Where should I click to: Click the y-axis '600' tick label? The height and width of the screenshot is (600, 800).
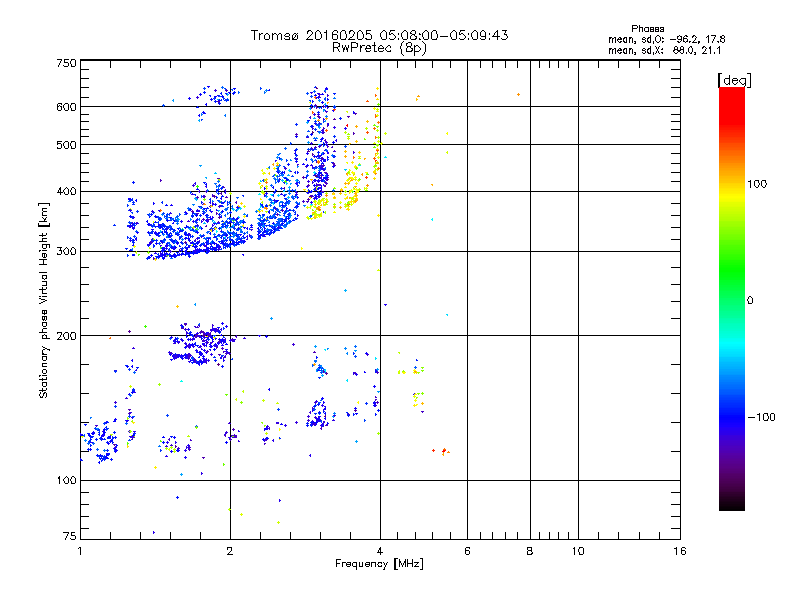[67, 107]
